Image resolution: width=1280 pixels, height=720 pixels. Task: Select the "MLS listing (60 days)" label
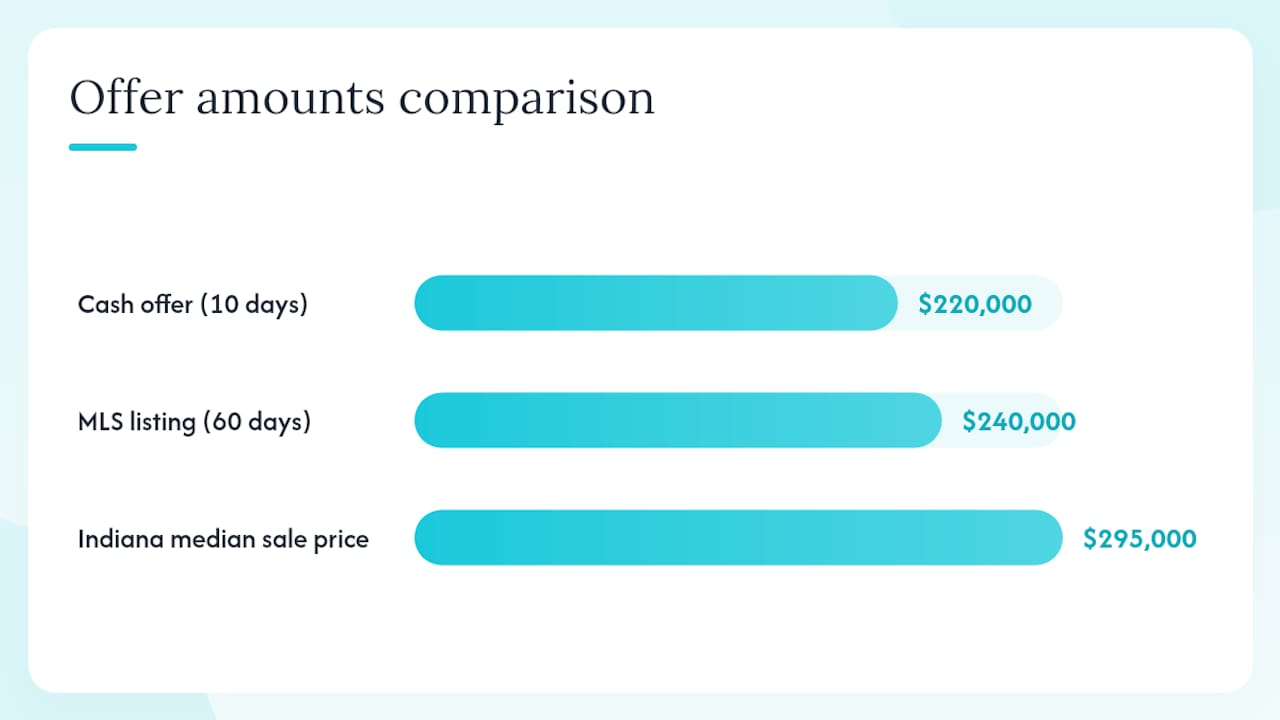click(194, 421)
